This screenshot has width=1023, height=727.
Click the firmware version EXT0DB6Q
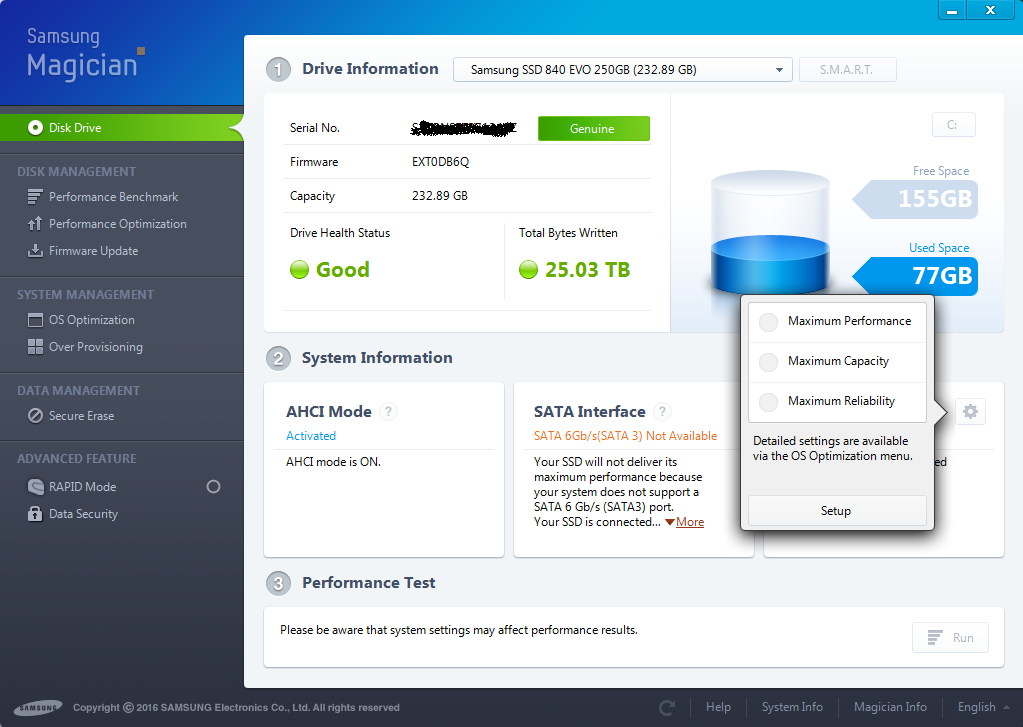[x=440, y=162]
